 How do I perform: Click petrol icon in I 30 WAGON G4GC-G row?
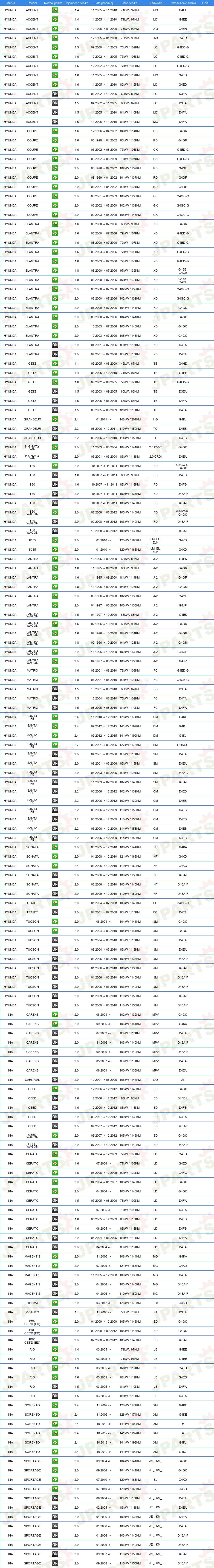[55, 513]
